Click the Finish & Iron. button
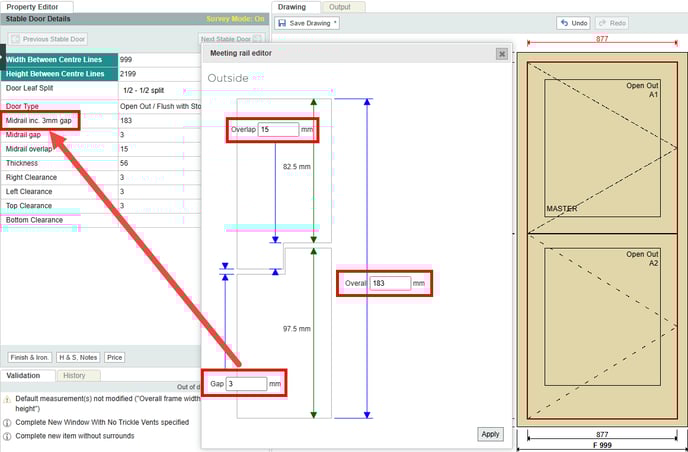 point(30,357)
